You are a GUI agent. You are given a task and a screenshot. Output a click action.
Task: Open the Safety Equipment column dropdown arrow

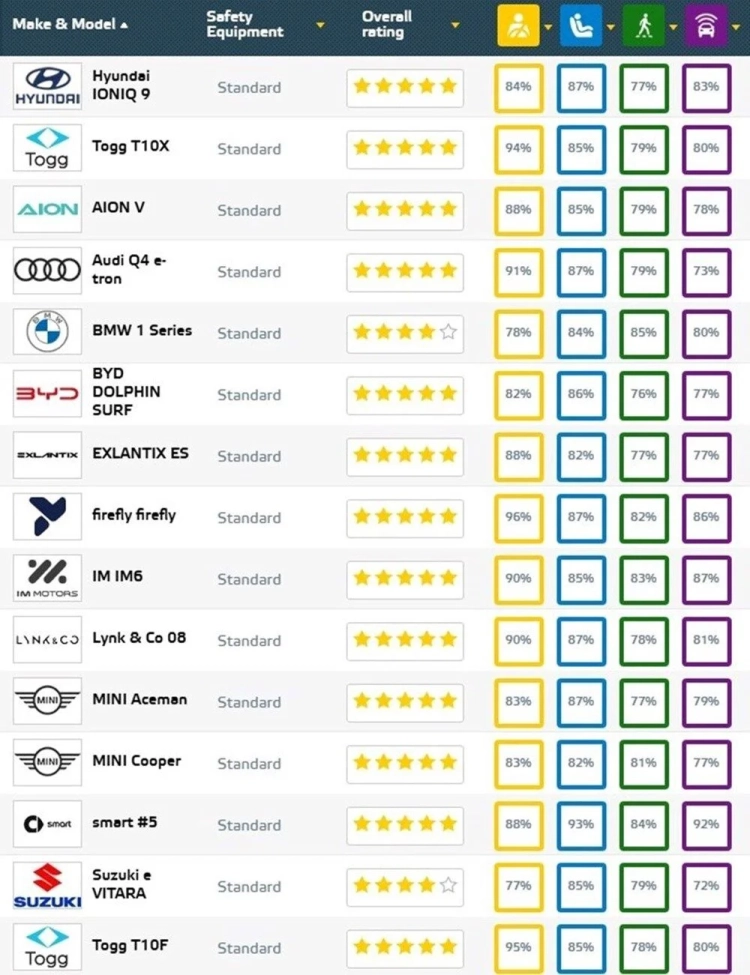[x=320, y=25]
